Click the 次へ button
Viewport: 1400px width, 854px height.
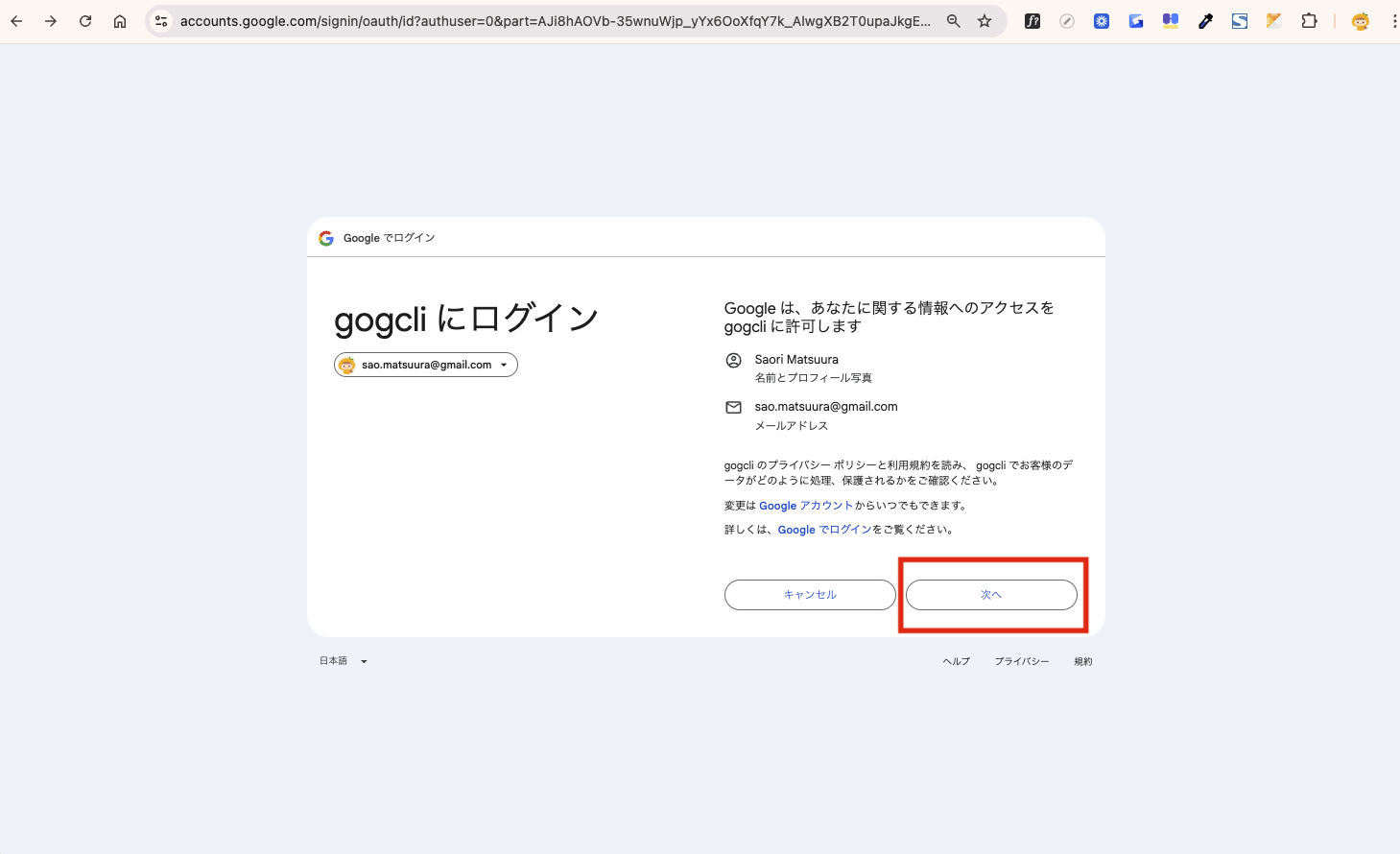pyautogui.click(x=991, y=595)
